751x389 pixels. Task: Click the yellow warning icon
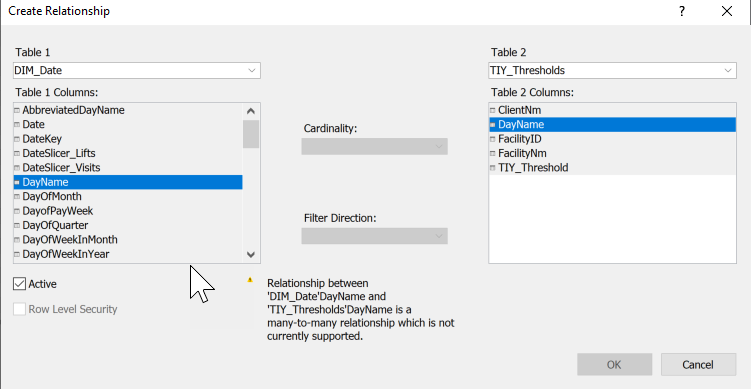(x=250, y=280)
